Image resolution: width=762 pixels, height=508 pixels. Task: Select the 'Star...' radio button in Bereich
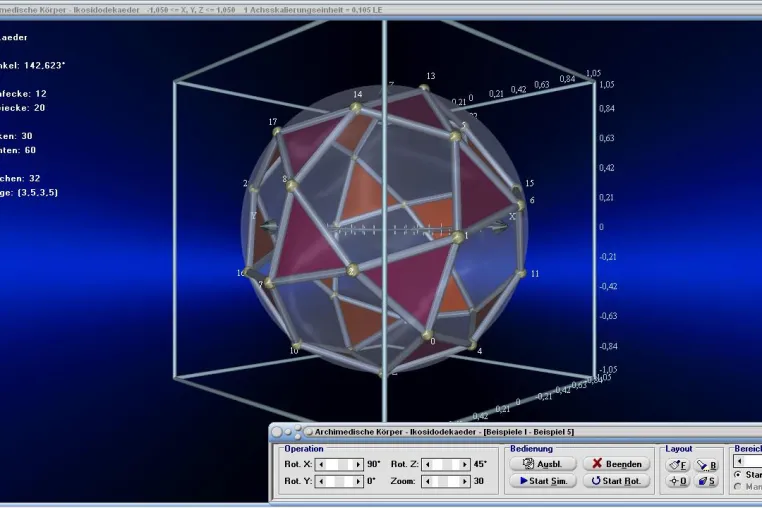coord(738,474)
